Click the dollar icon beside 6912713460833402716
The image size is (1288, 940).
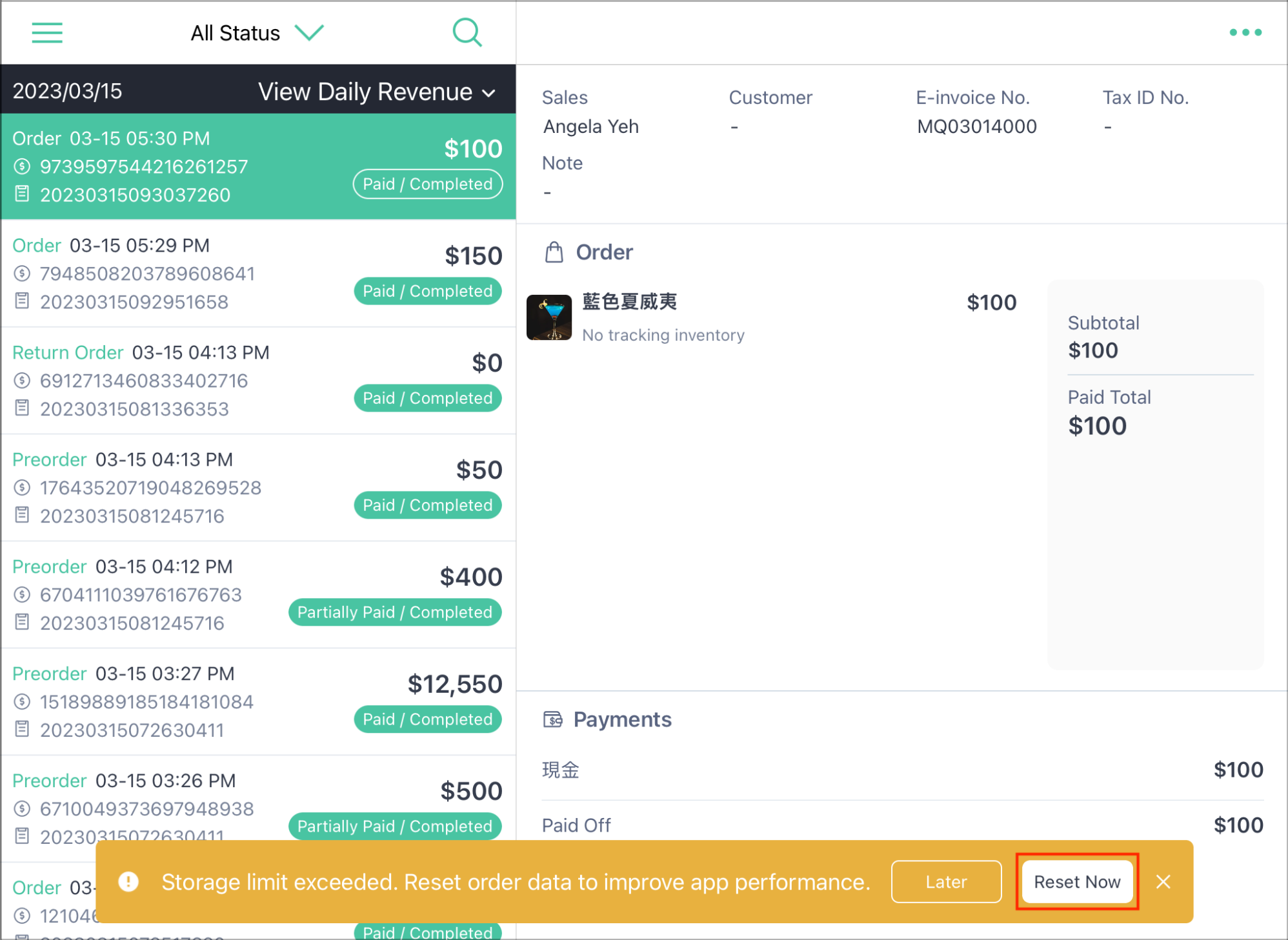click(x=22, y=381)
